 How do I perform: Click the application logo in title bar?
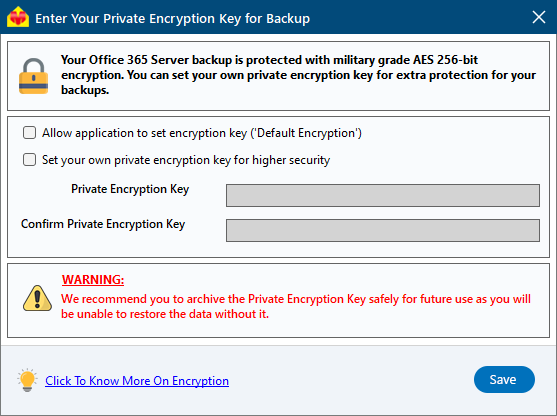click(18, 17)
